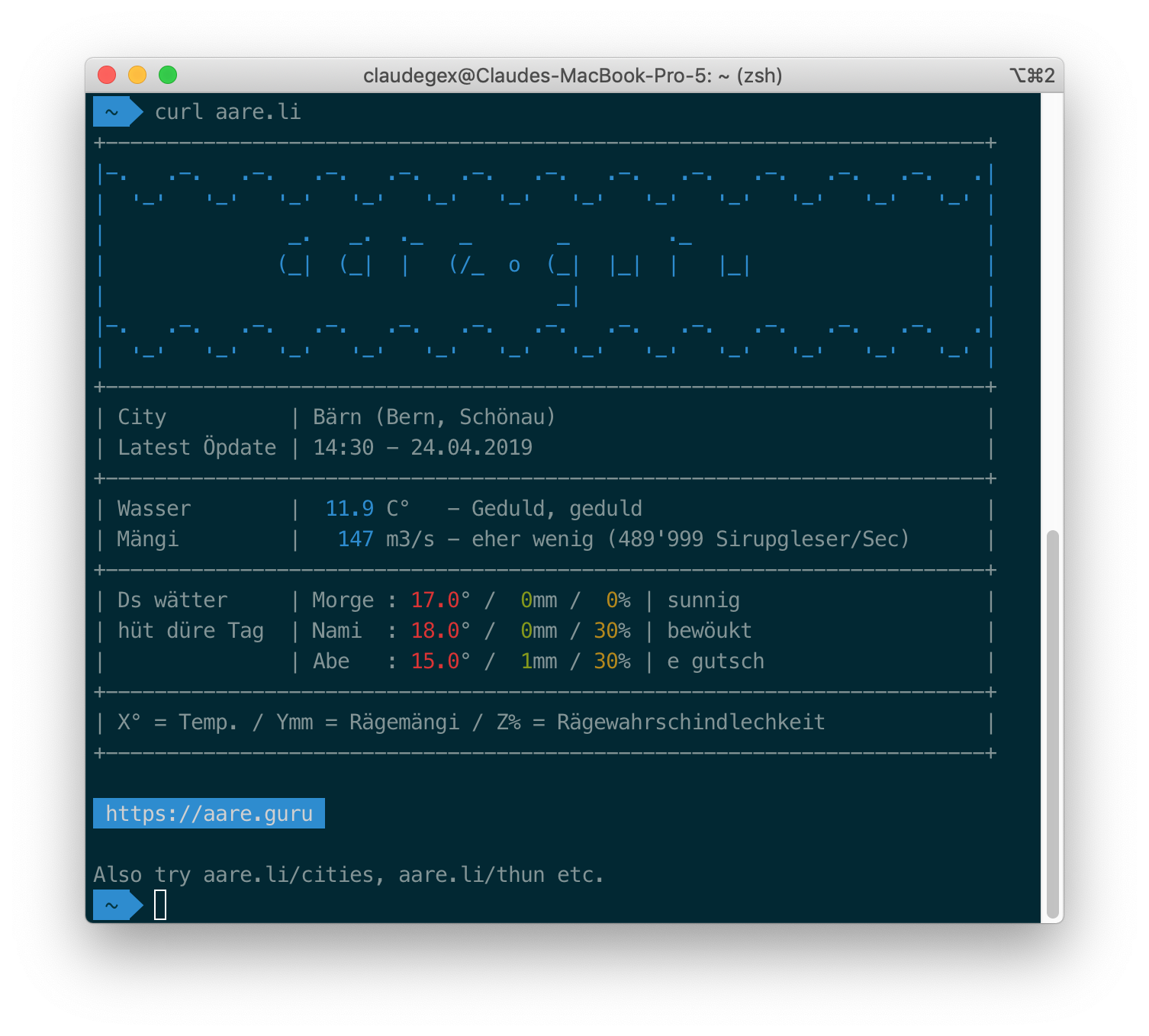Click the 'bewöukt' forecast text

pyautogui.click(x=710, y=631)
